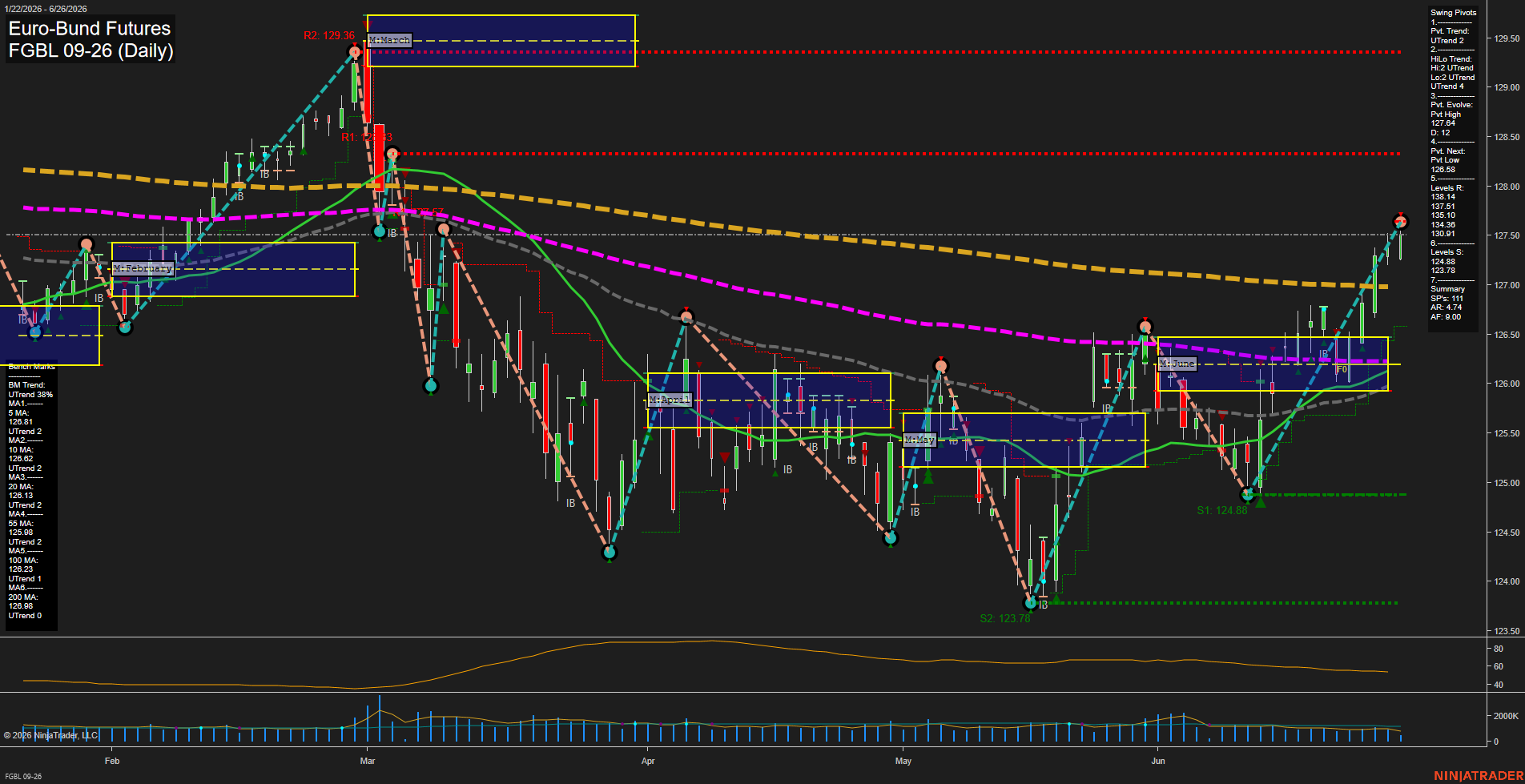
Task: Click the '40' indicator axis label
Action: [x=1499, y=685]
